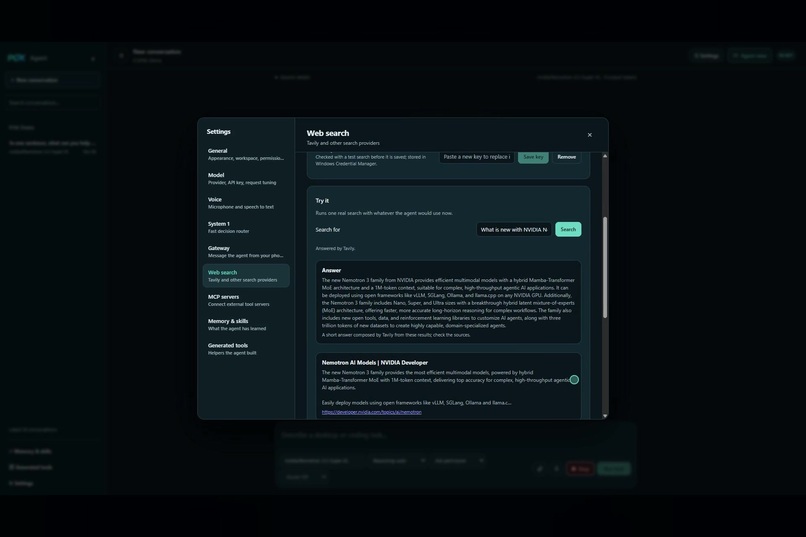Close the Settings dialog with the X icon
Image resolution: width=806 pixels, height=537 pixels.
pyautogui.click(x=590, y=135)
